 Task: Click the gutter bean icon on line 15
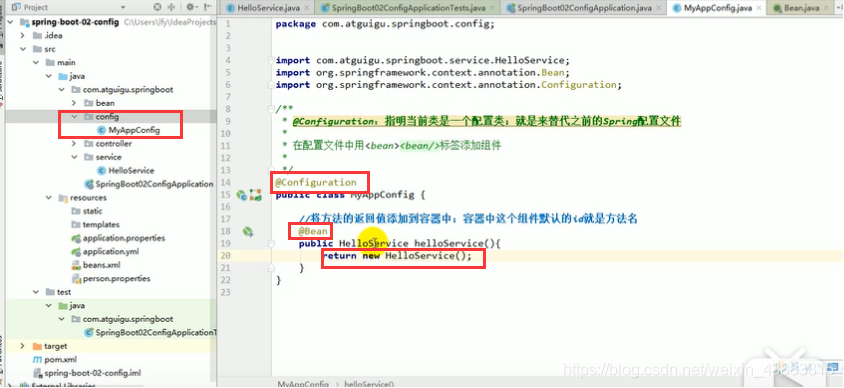coord(242,195)
